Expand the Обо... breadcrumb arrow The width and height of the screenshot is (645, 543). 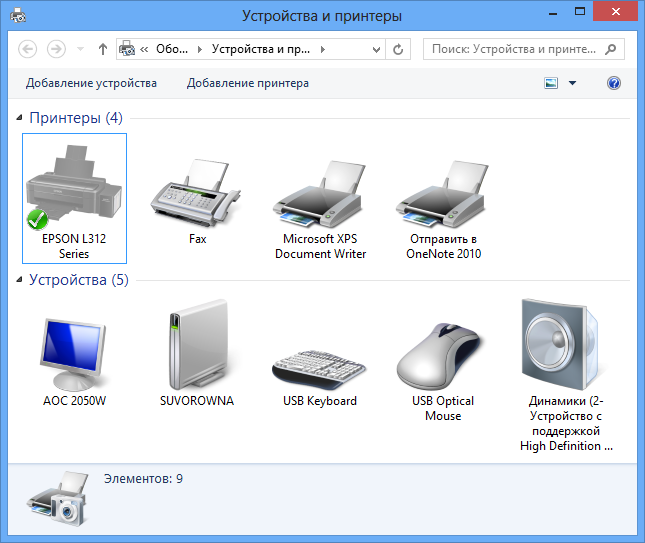pyautogui.click(x=200, y=49)
